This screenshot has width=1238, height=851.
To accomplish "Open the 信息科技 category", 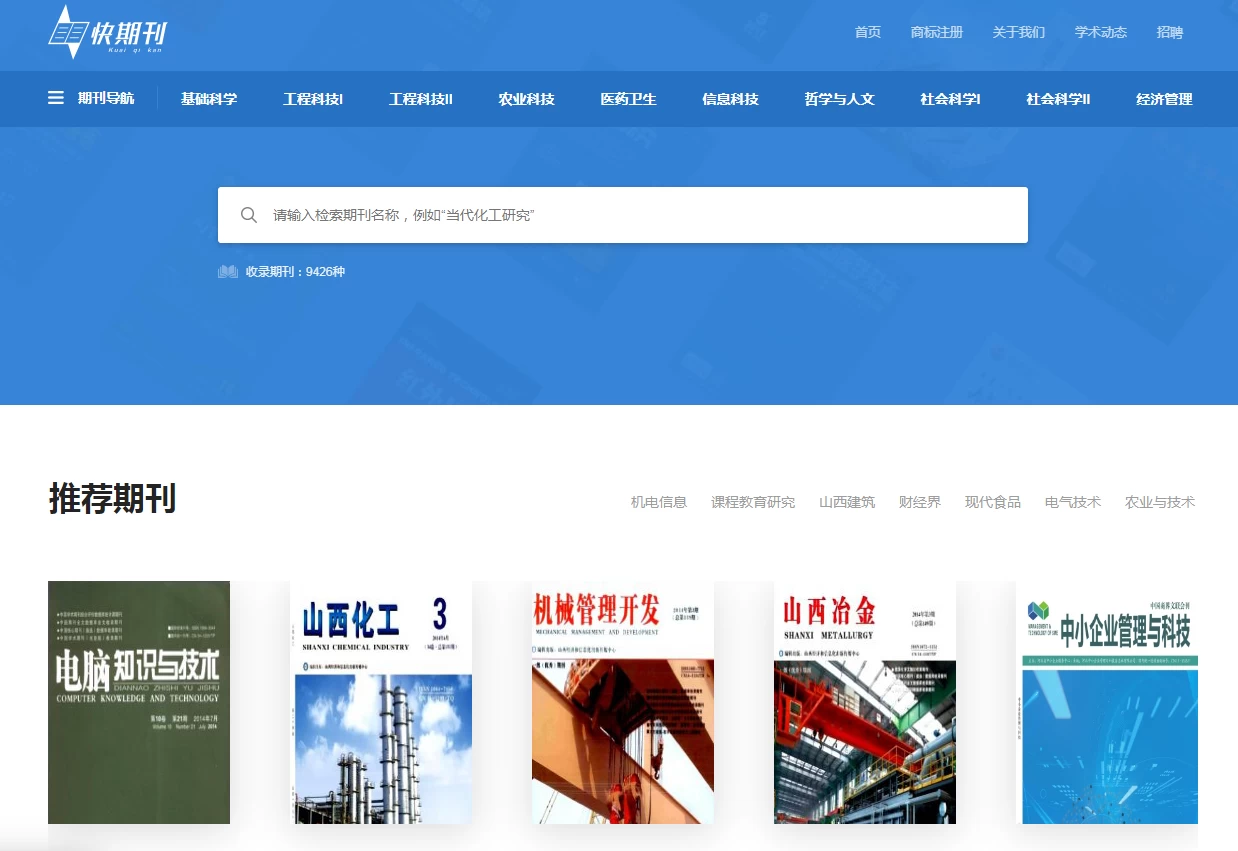I will 729,99.
